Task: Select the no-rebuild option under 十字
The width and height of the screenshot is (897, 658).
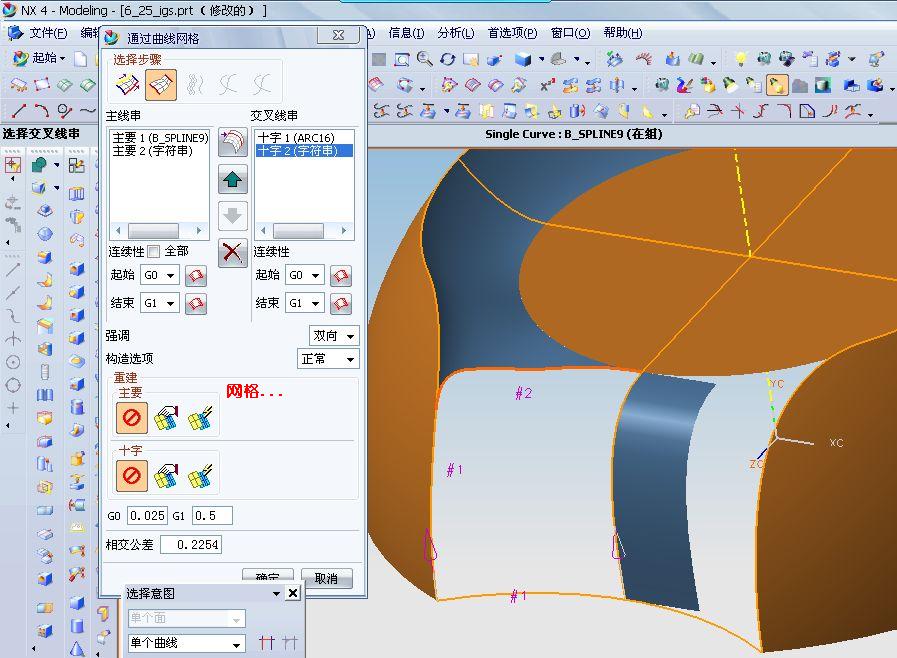Action: 132,476
